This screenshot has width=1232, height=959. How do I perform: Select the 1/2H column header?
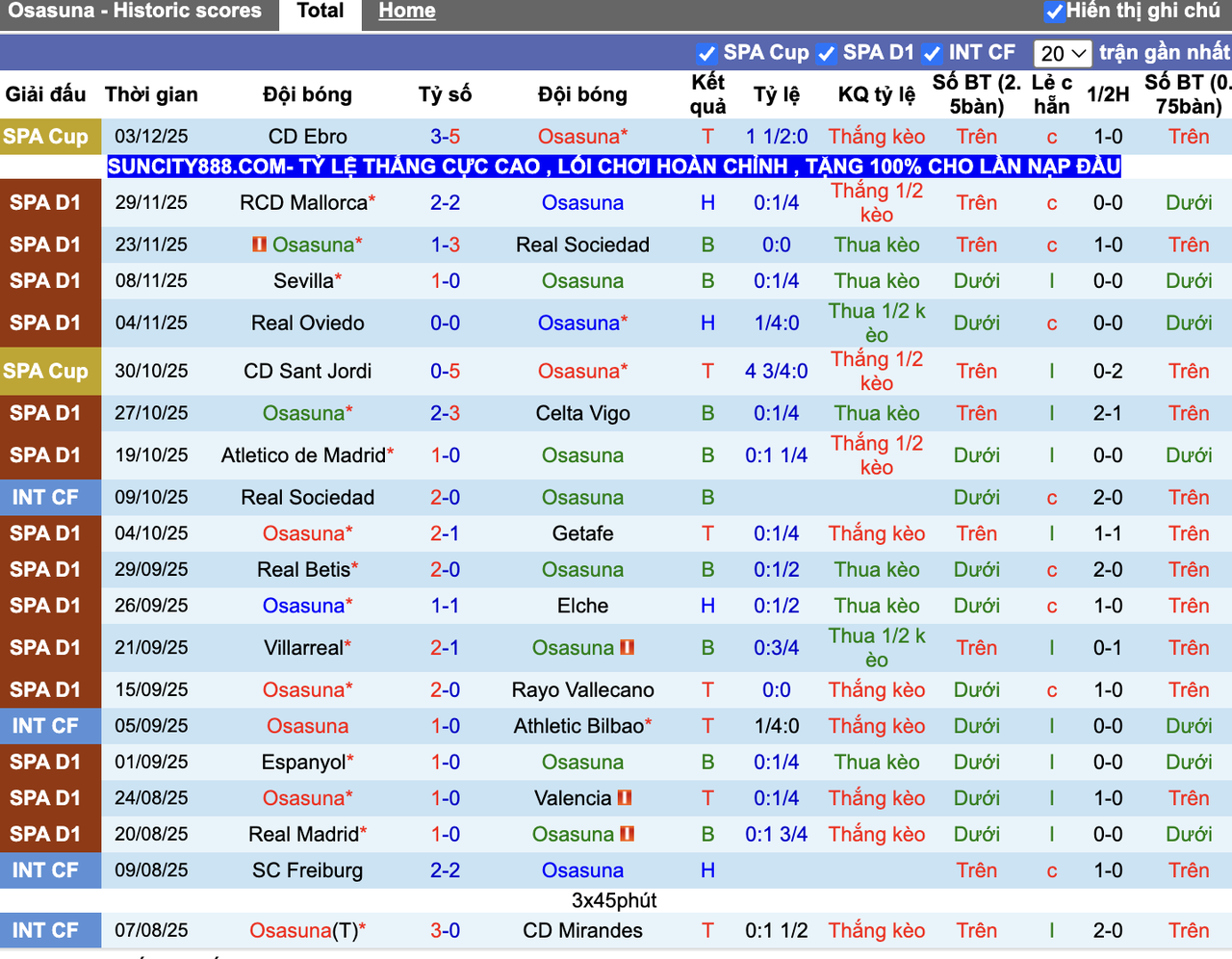pyautogui.click(x=1108, y=94)
